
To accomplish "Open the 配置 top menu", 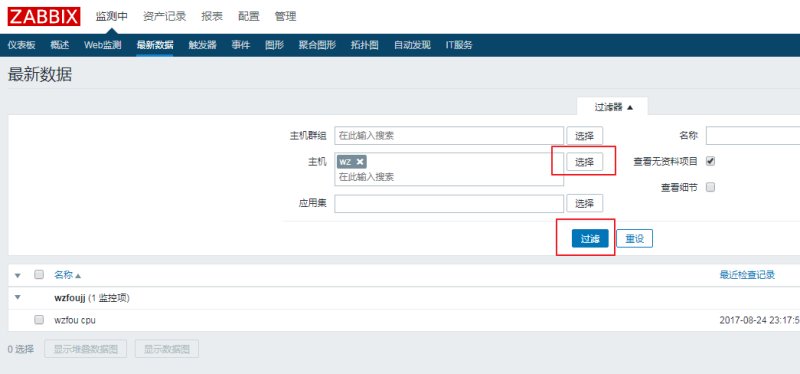I will [249, 16].
